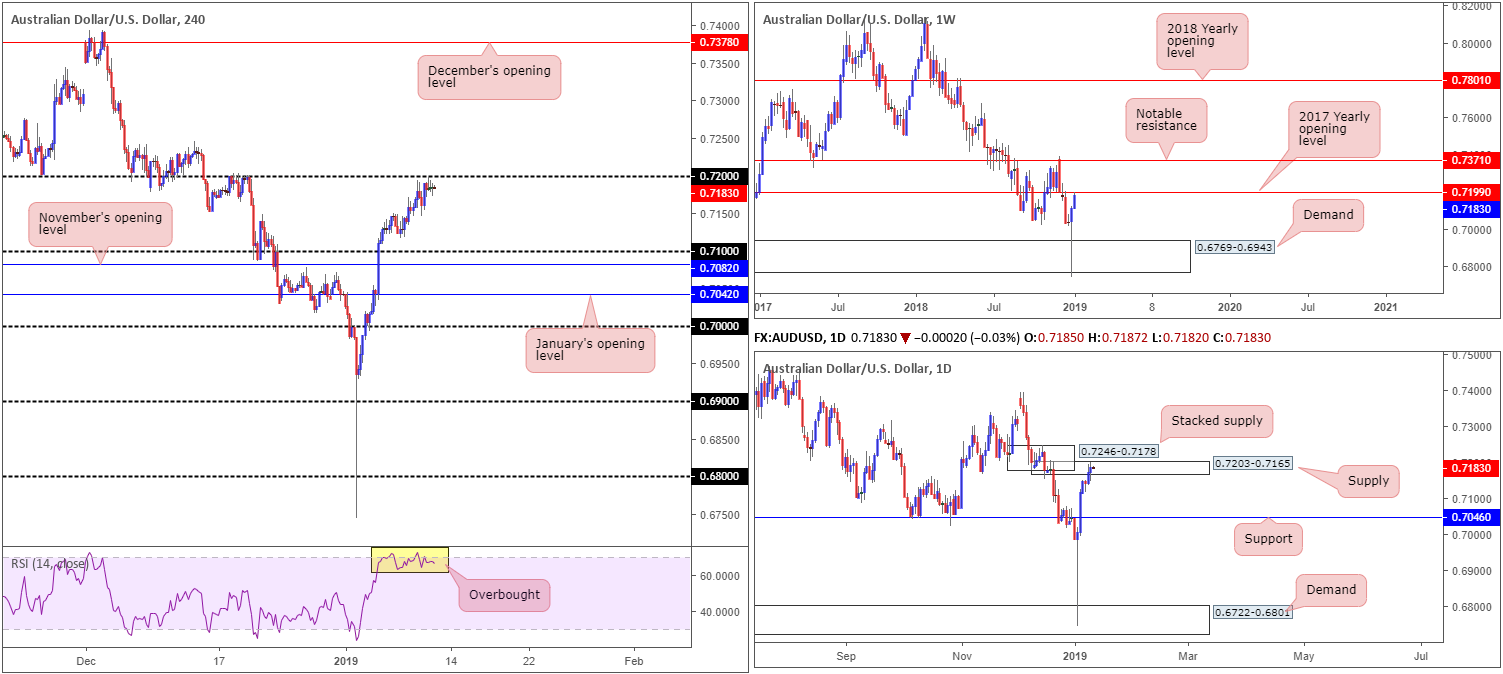
Task: Select the 0.82000 value on weekly axis
Action: point(1474,7)
